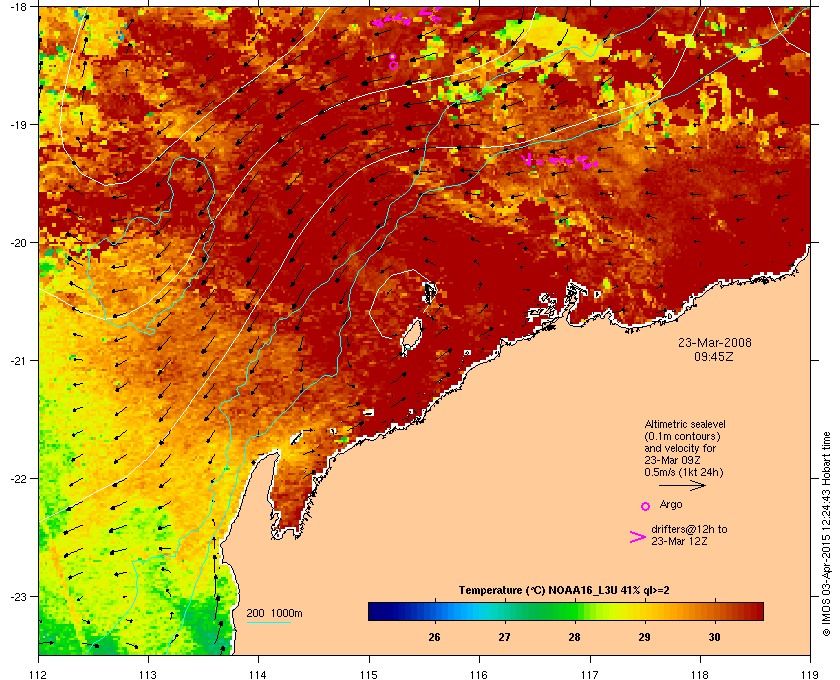
Task: Click the dark blue end of colorbar
Action: pyautogui.click(x=375, y=611)
